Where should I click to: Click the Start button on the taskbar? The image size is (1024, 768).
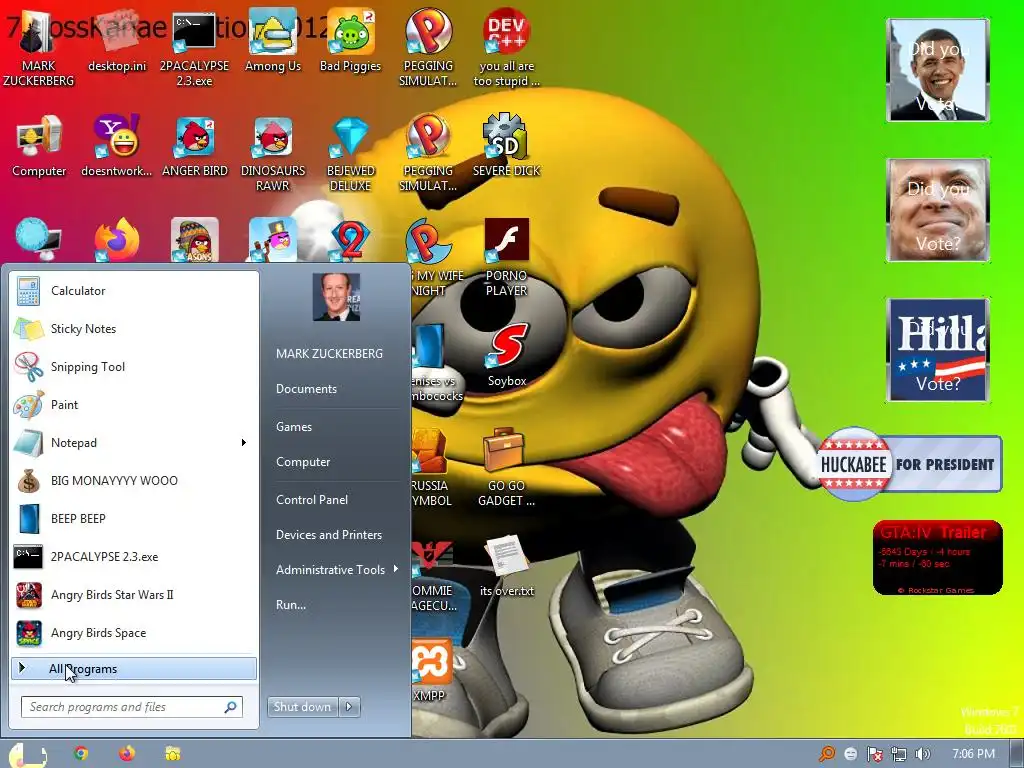pos(27,754)
